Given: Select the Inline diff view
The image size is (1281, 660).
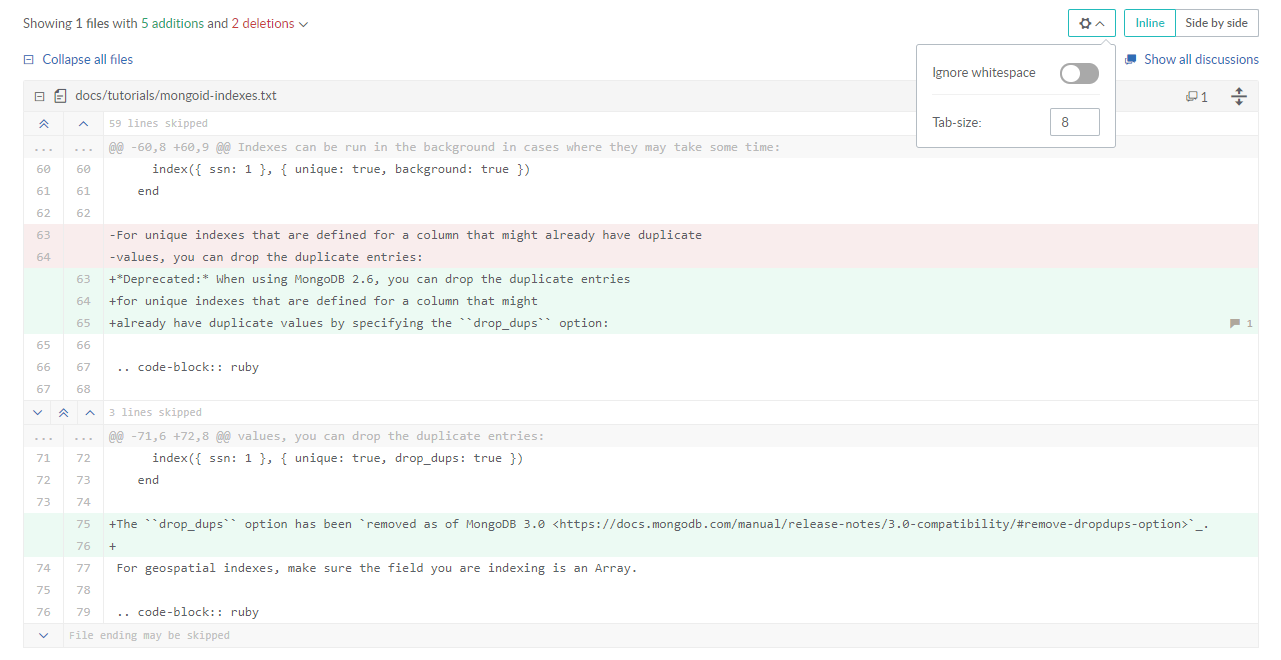Looking at the screenshot, I should click(1149, 23).
